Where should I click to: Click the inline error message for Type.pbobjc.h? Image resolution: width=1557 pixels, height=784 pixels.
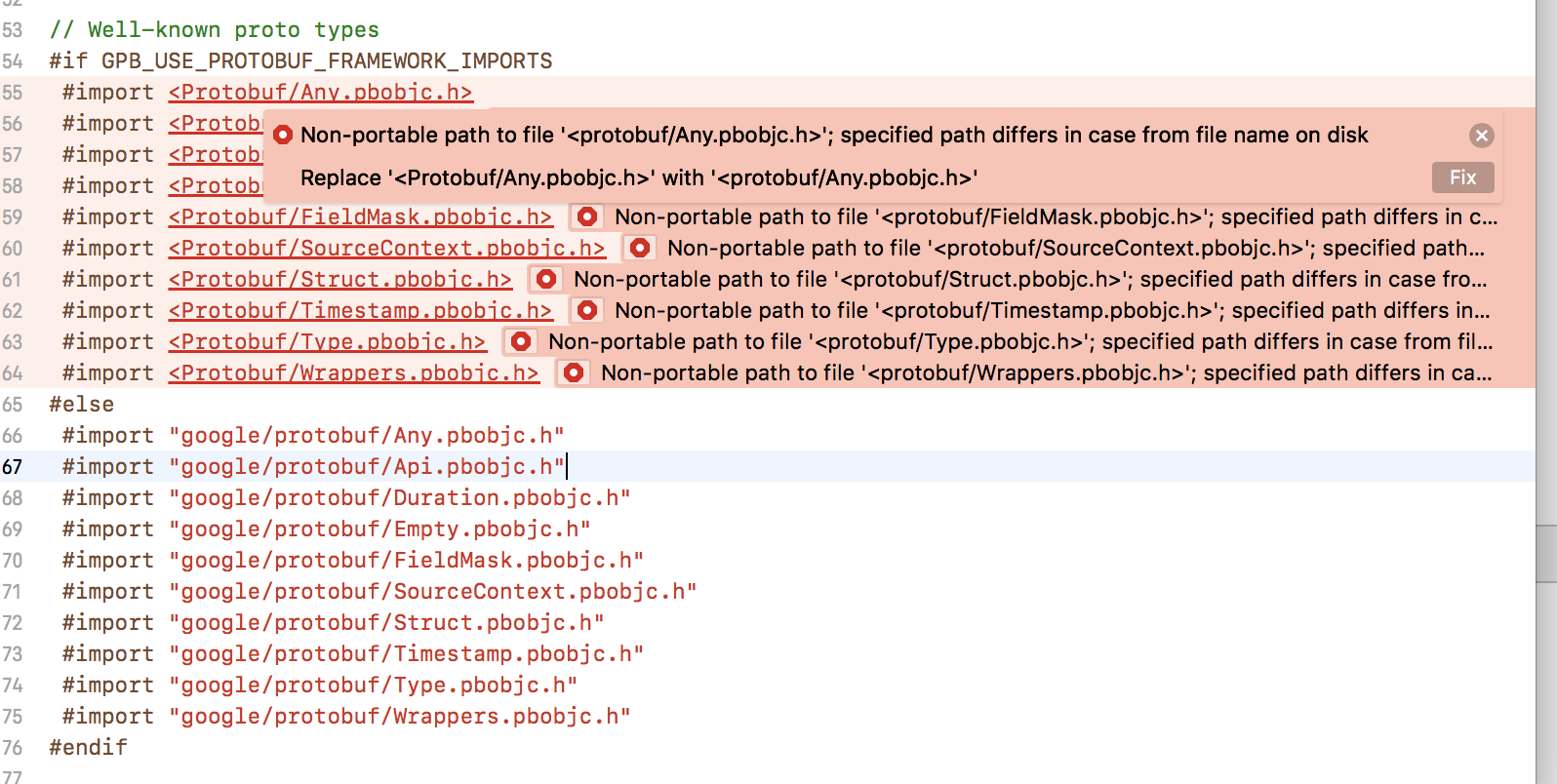pyautogui.click(x=1020, y=341)
